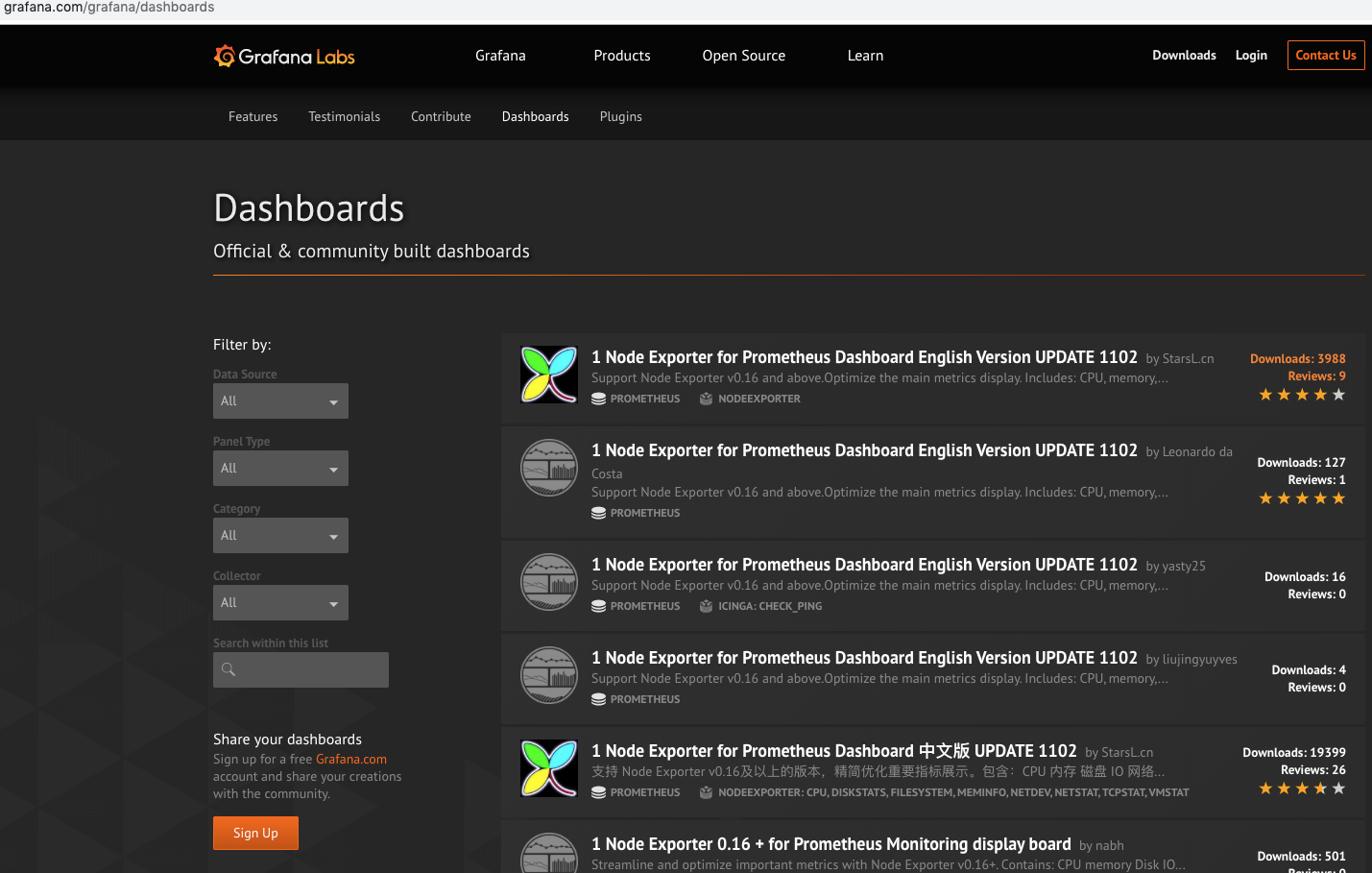Click the Contact Us button
Image resolution: width=1372 pixels, height=873 pixels.
coord(1326,55)
